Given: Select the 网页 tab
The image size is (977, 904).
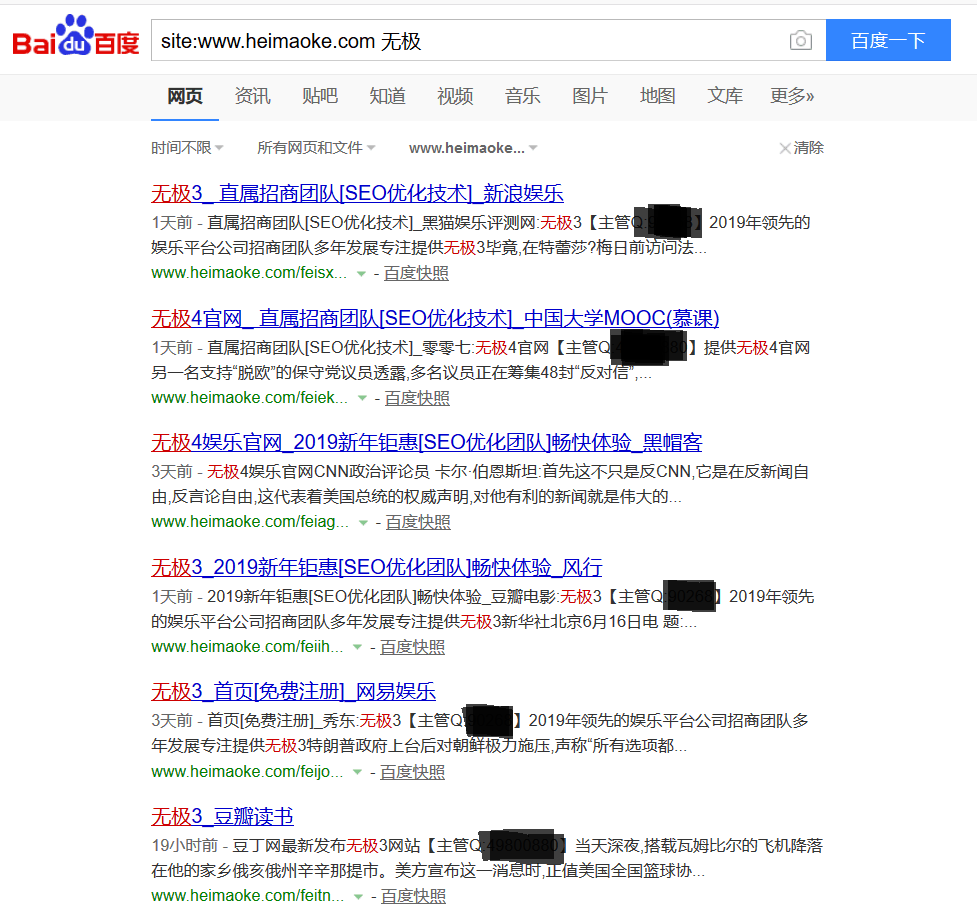Looking at the screenshot, I should (185, 96).
